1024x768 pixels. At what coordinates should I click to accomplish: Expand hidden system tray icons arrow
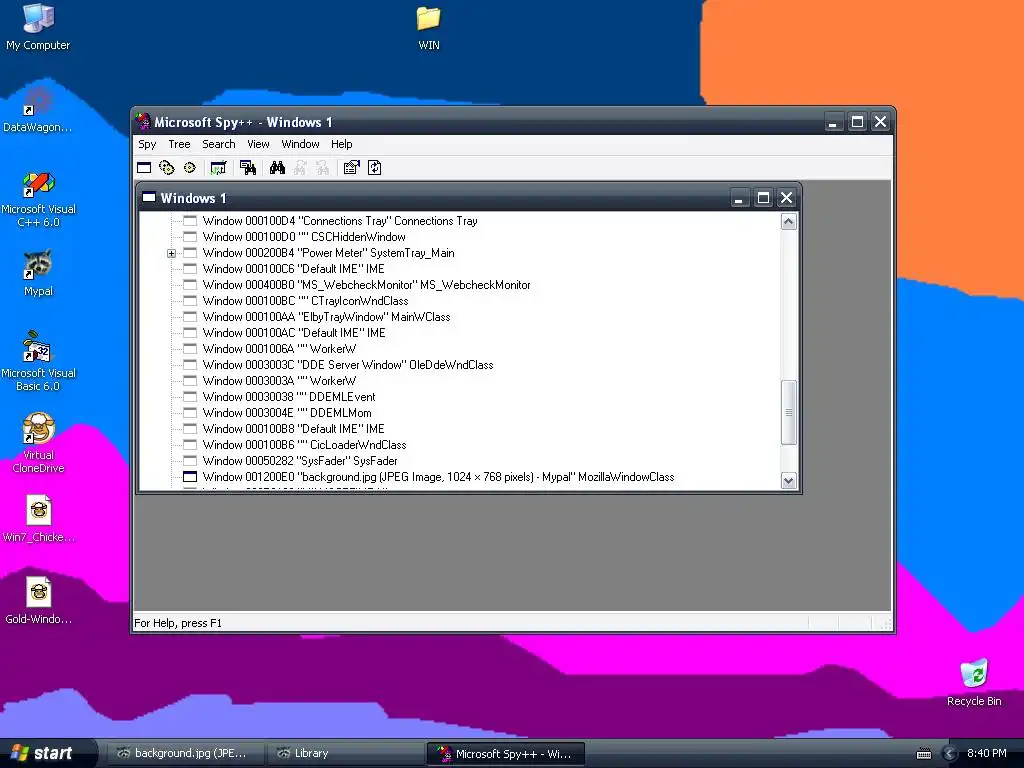coord(950,754)
